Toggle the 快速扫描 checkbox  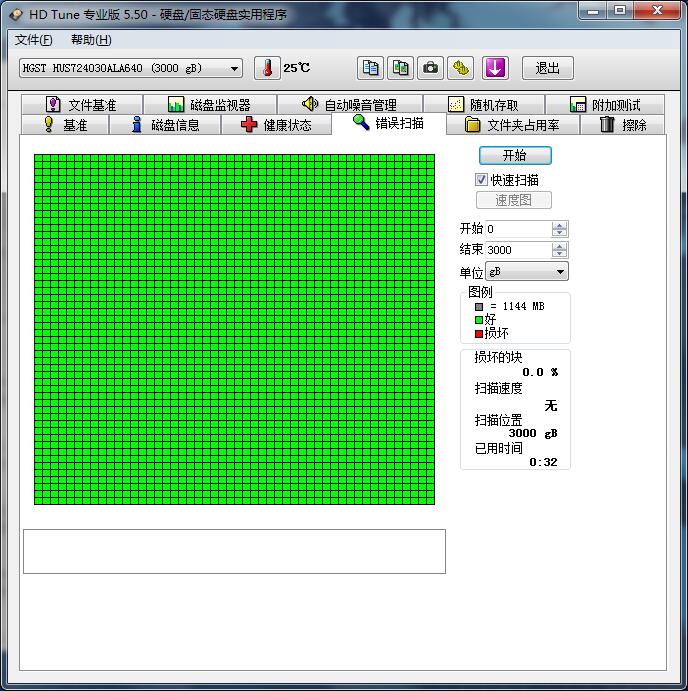481,179
